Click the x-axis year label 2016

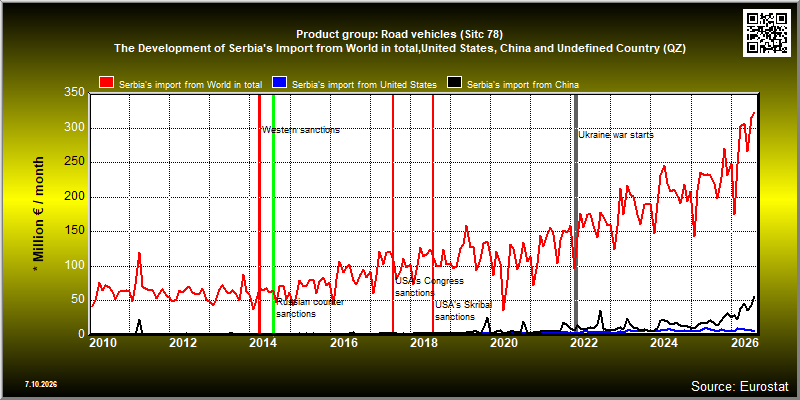[x=343, y=342]
